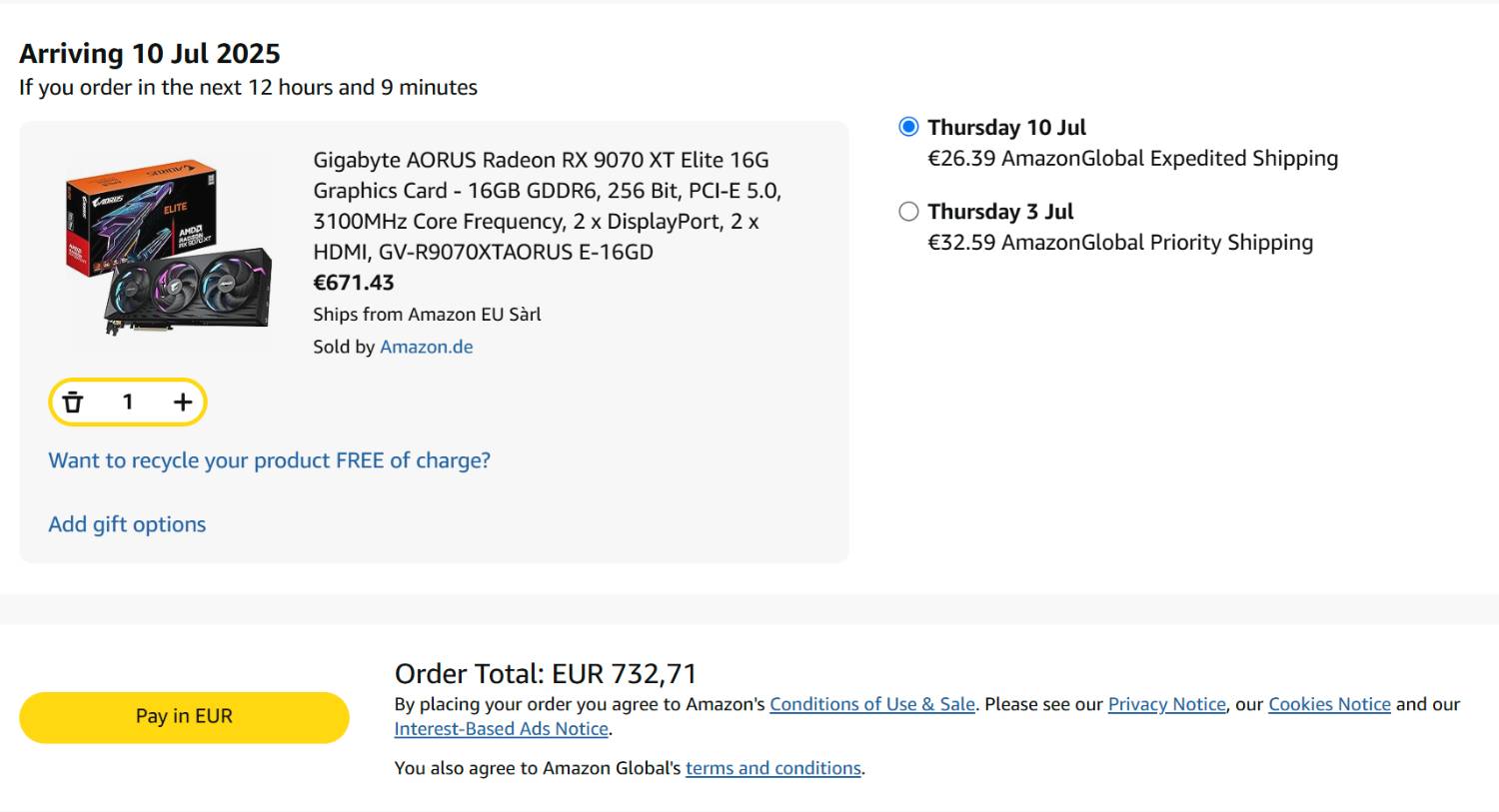The width and height of the screenshot is (1499, 812).
Task: Open the Gigabyte AORUS graphics card thumbnail
Action: click(168, 247)
